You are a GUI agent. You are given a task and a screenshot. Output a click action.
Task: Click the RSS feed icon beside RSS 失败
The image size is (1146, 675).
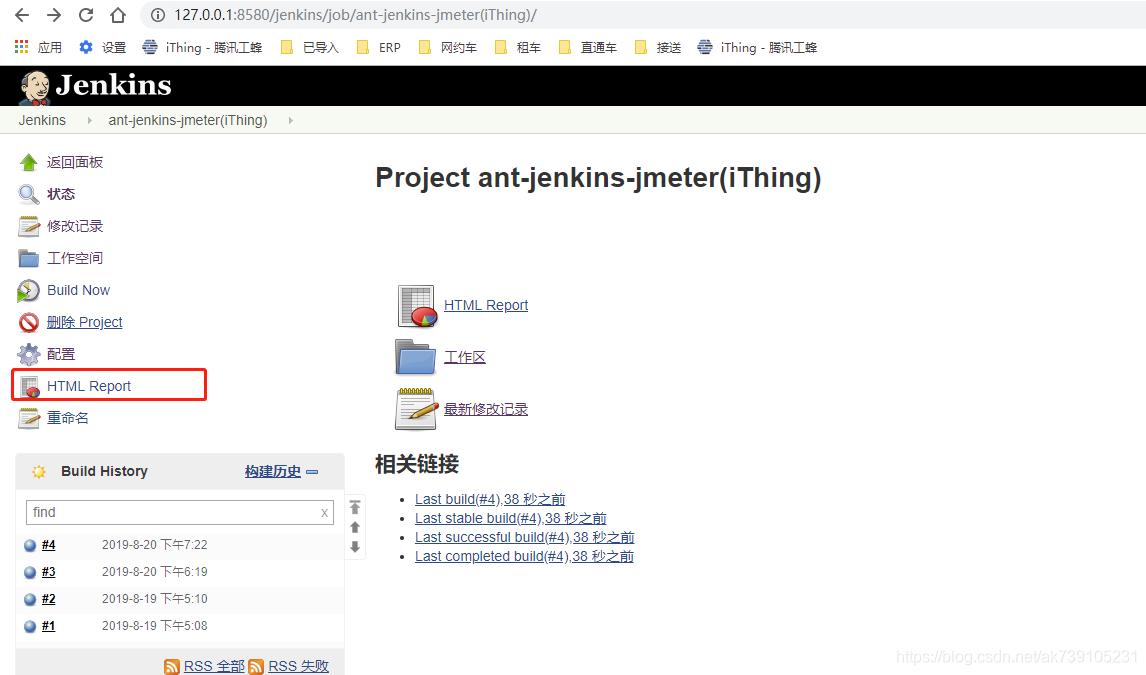[x=256, y=666]
